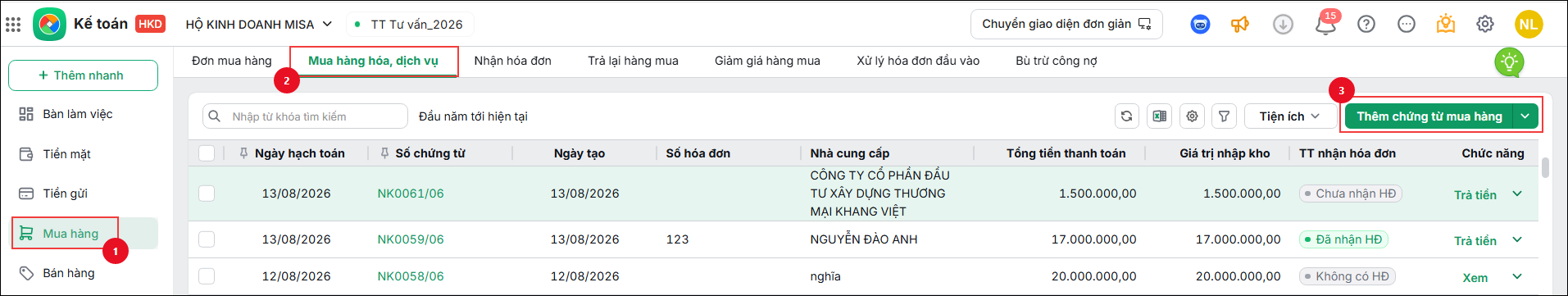
Task: Click Trả tiền for NK0061/06
Action: tap(1475, 195)
